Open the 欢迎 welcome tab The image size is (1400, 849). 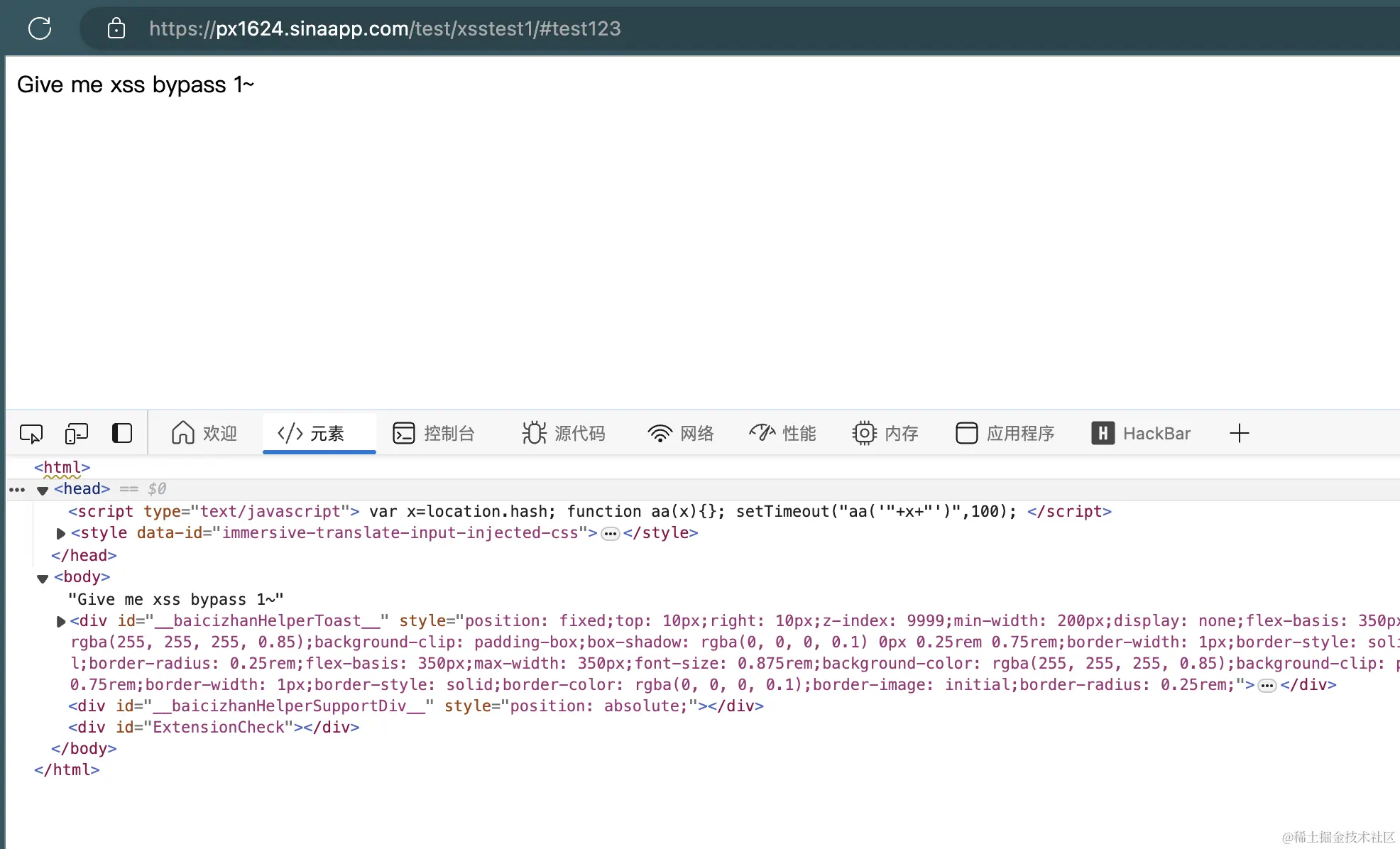(204, 433)
